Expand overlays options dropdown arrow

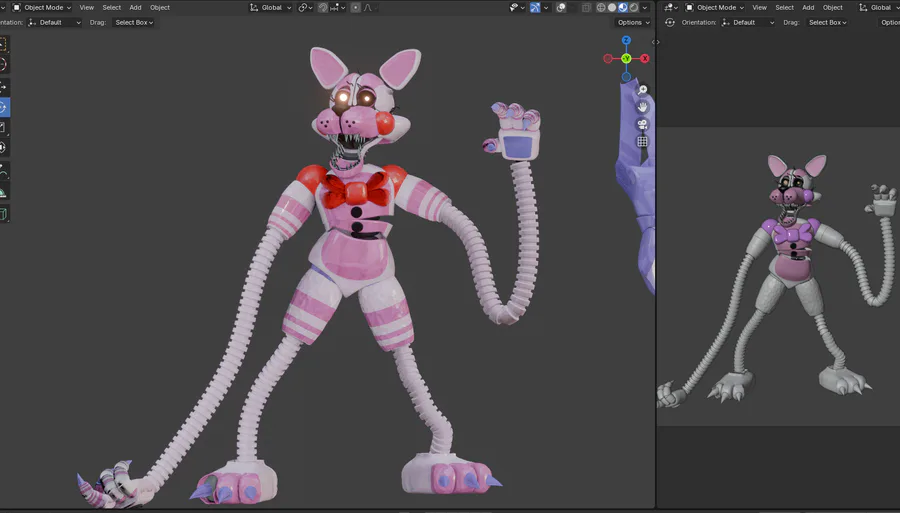[x=572, y=7]
